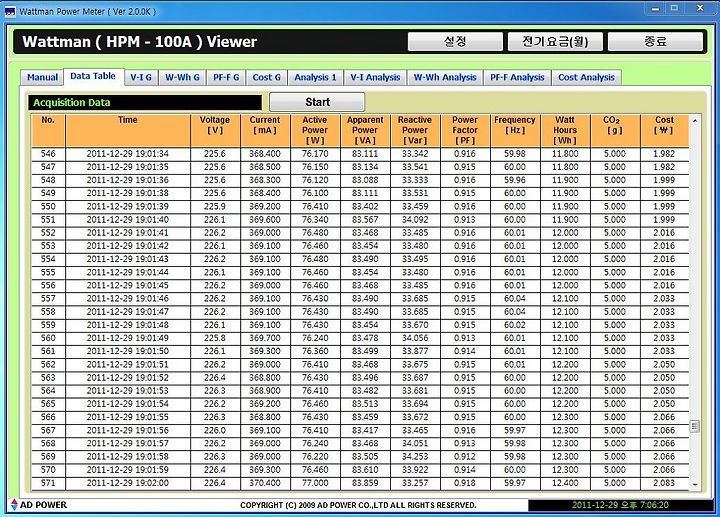Click active power 76.170 cell

click(x=315, y=154)
